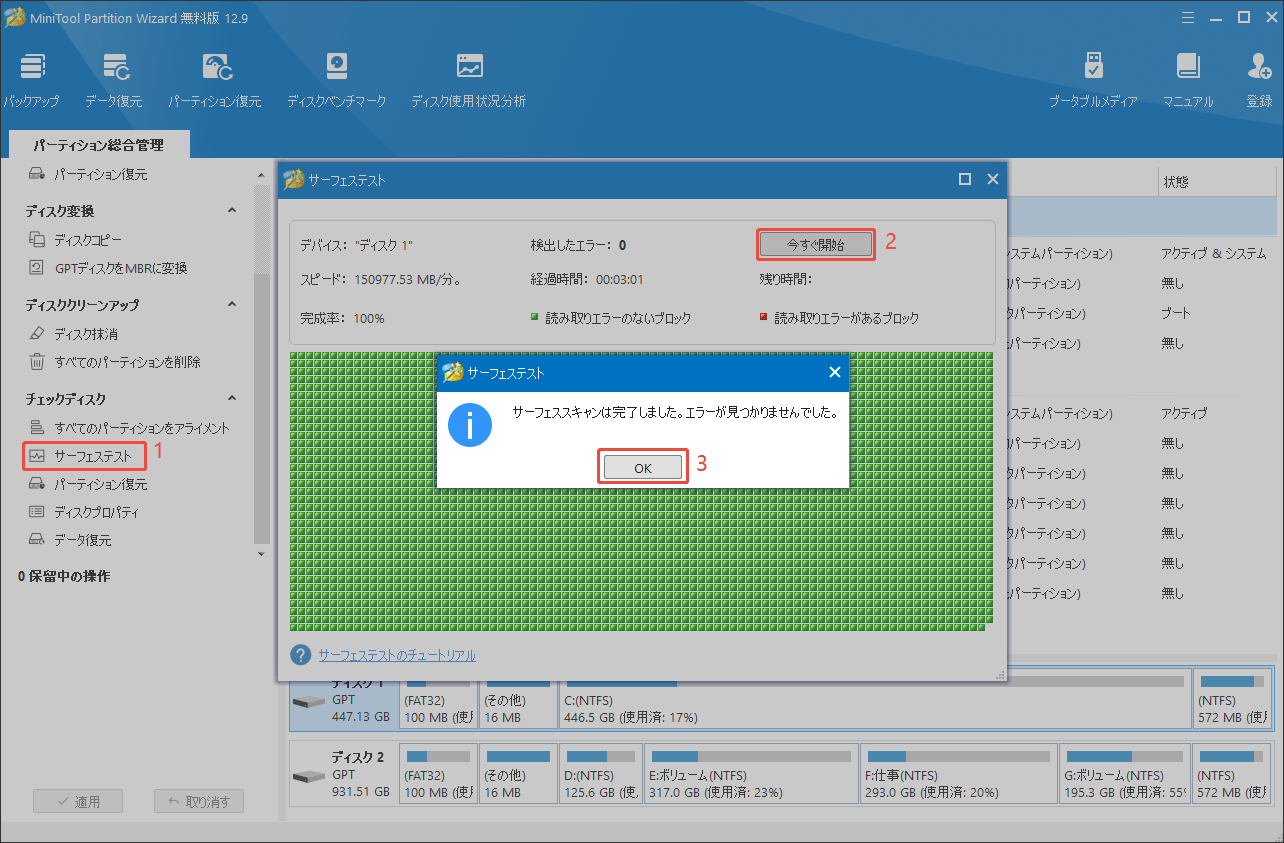
Task: Switch to パーティション総合管理 tab
Action: click(x=98, y=145)
